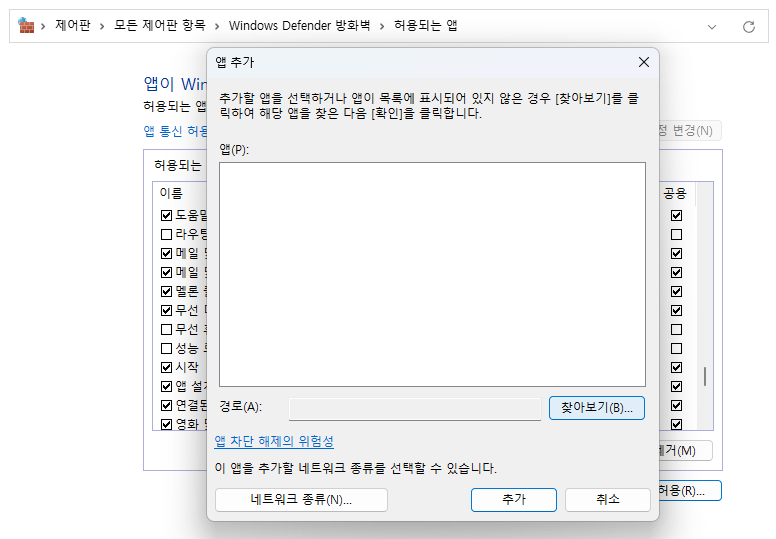Close the 앱 추가 dialog
Viewport: 776px width, 539px height.
643,62
